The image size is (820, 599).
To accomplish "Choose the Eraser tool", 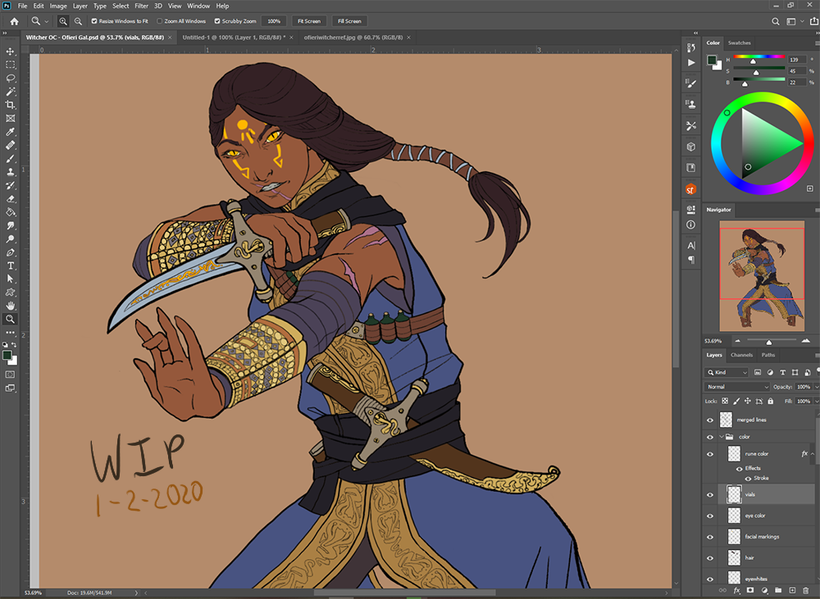I will 10,199.
